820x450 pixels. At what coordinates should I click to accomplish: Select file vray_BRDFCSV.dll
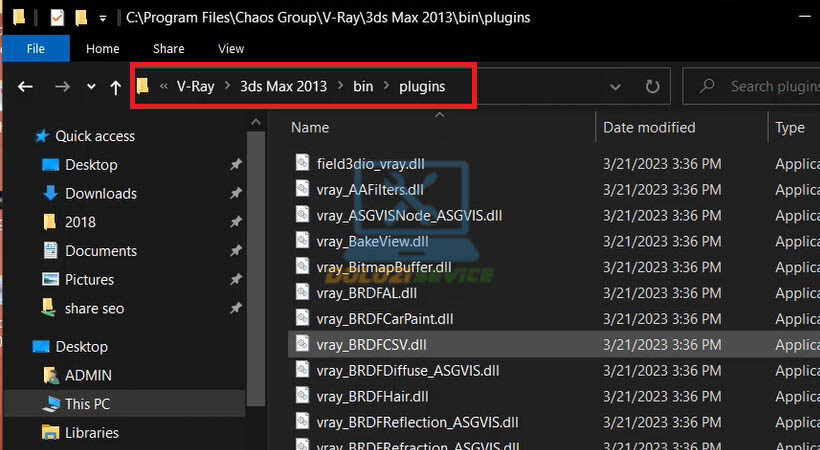tap(371, 345)
